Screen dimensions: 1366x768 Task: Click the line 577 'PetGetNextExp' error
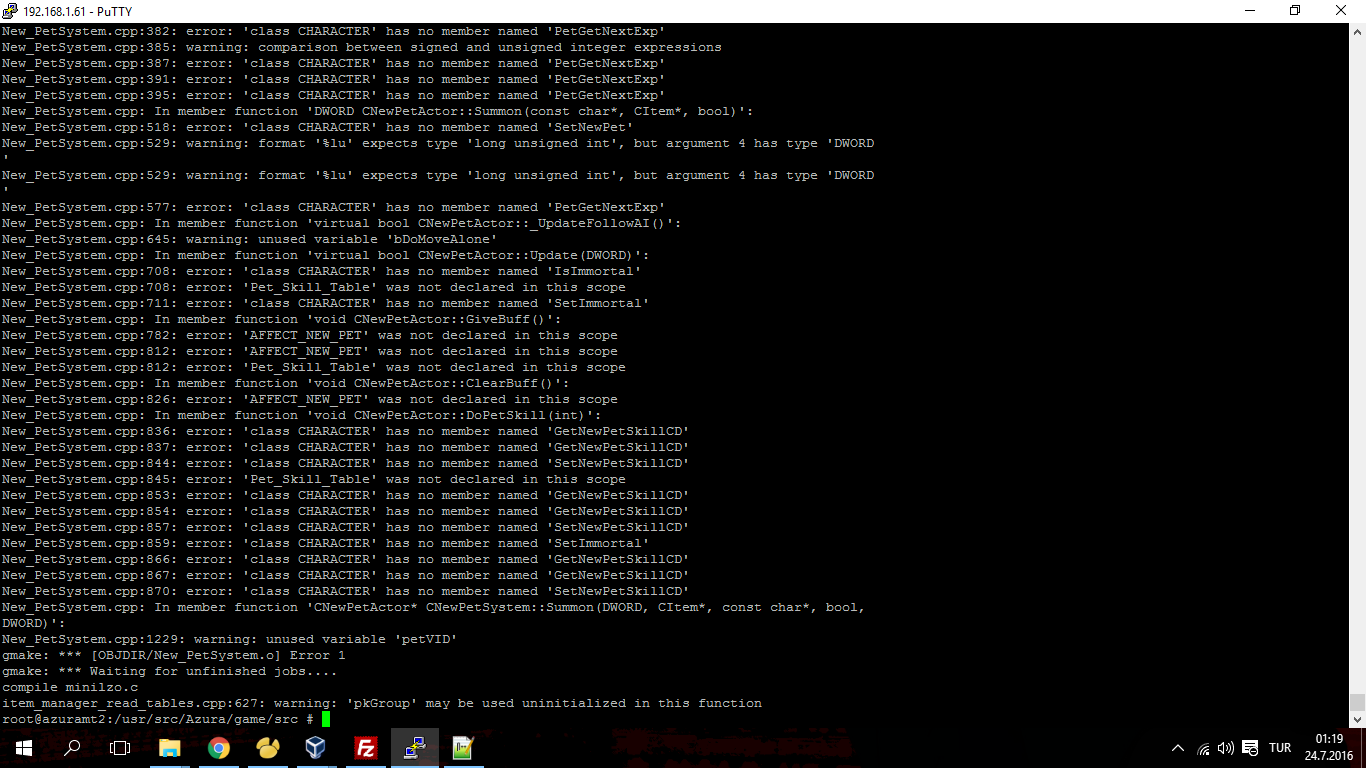tap(334, 207)
